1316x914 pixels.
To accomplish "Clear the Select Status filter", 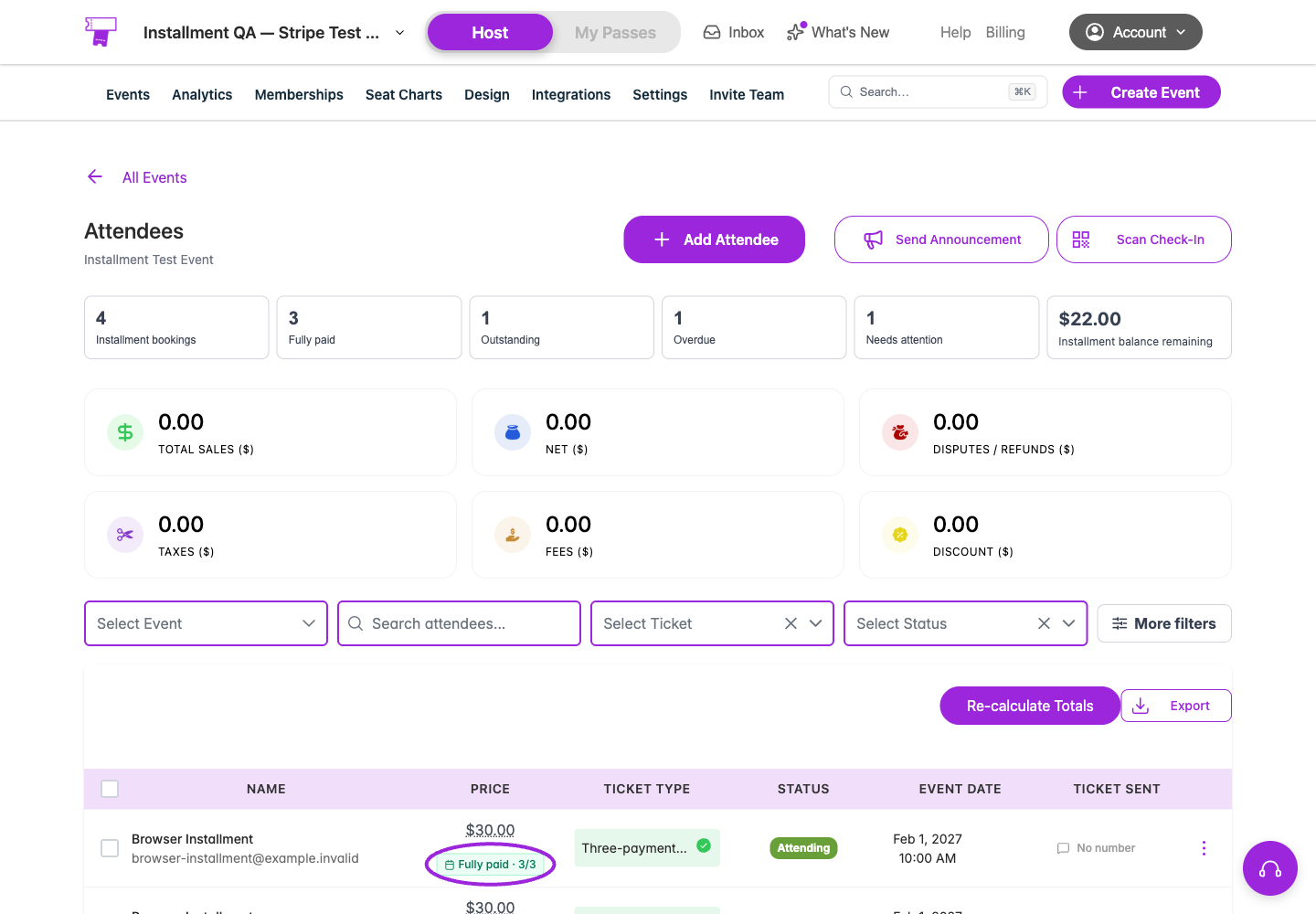I will 1045,623.
